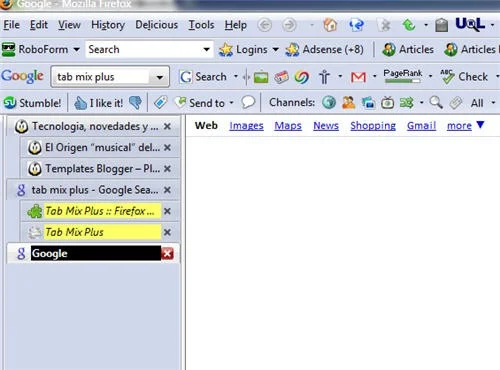Click the Google toolbar search box
This screenshot has height=370, width=500.
(103, 77)
